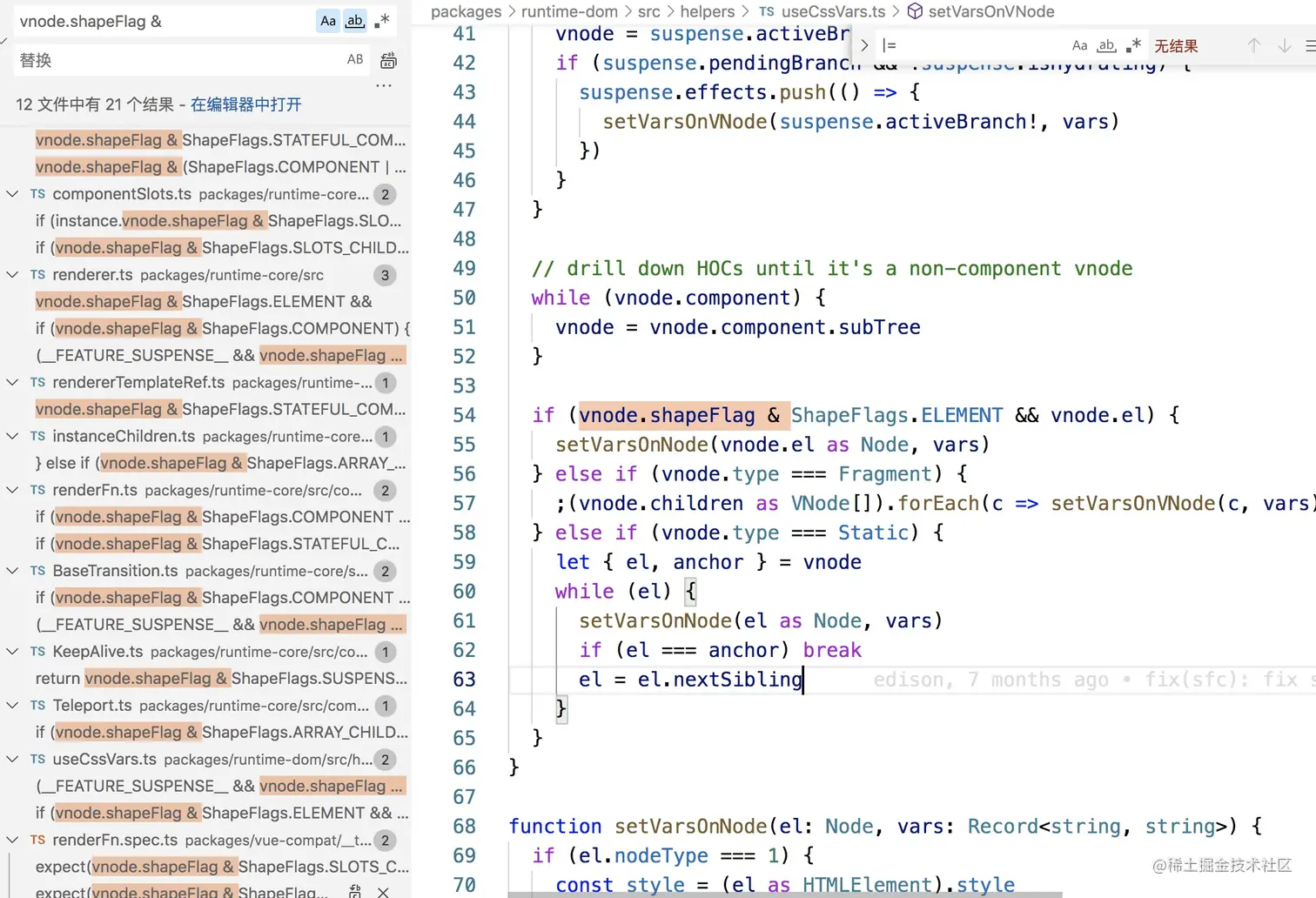This screenshot has height=898, width=1316.
Task: Toggle Match Case in the search panel
Action: [328, 21]
